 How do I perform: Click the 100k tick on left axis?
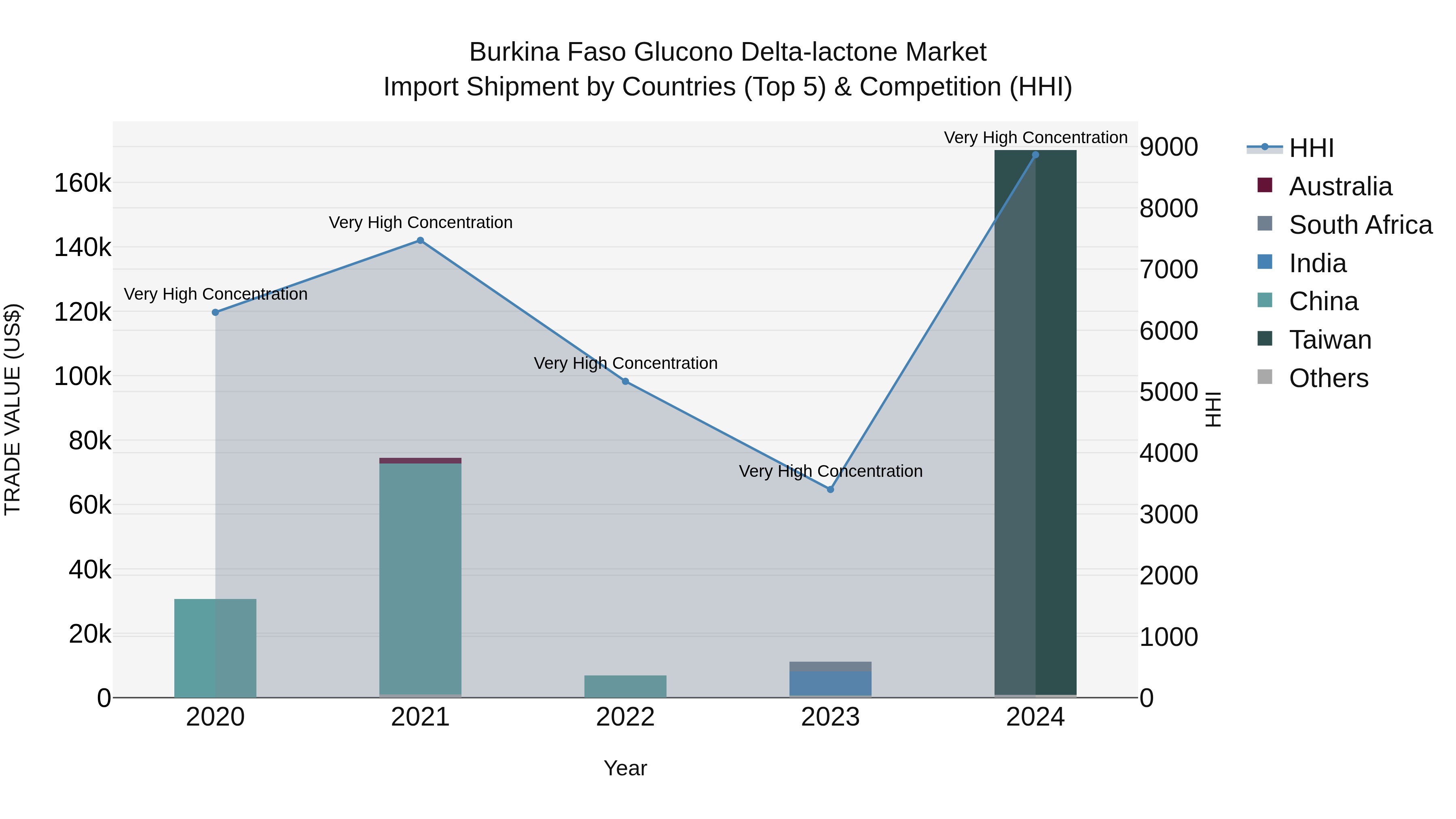(x=83, y=377)
